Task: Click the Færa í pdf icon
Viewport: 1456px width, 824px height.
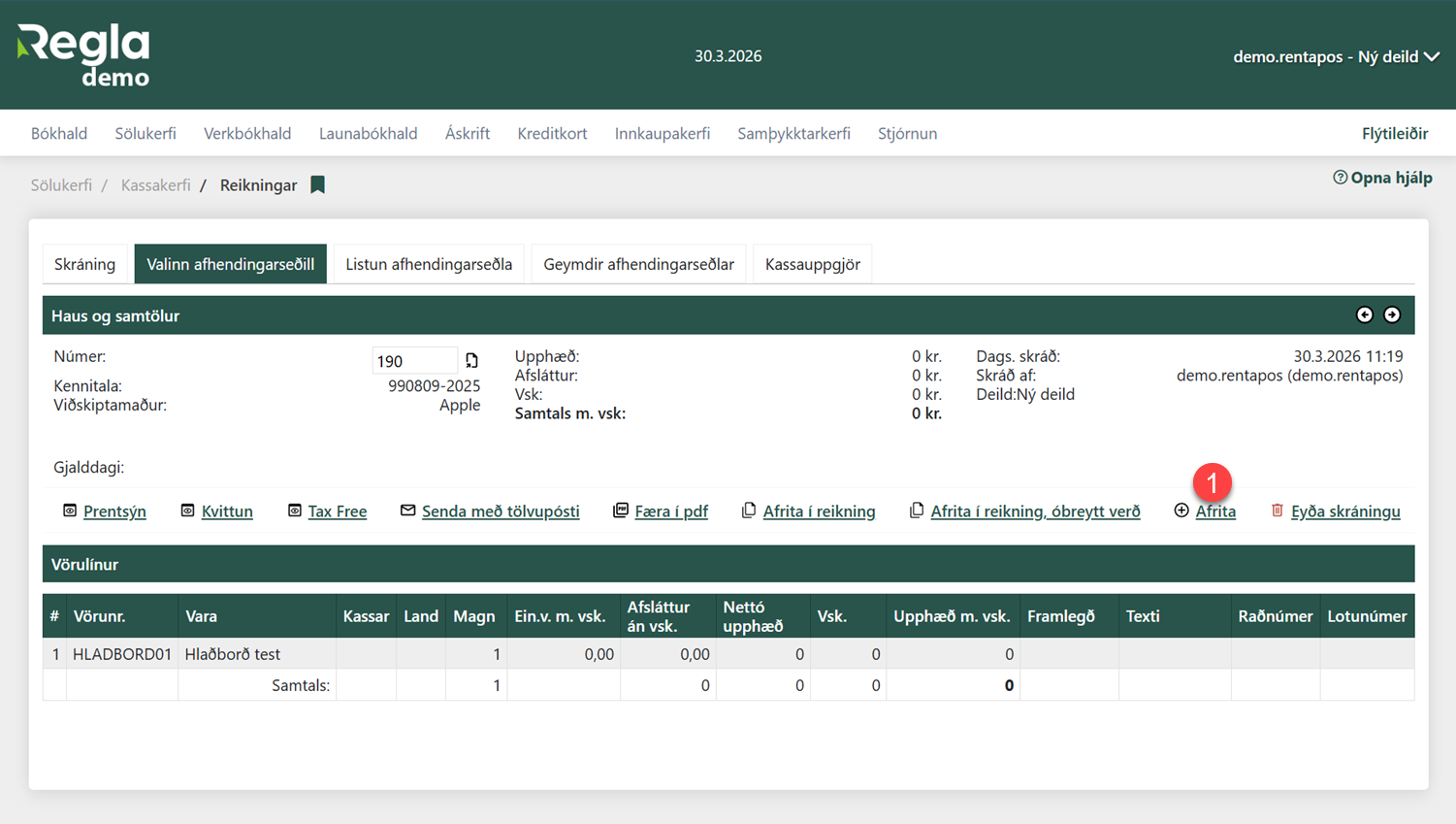Action: 621,511
